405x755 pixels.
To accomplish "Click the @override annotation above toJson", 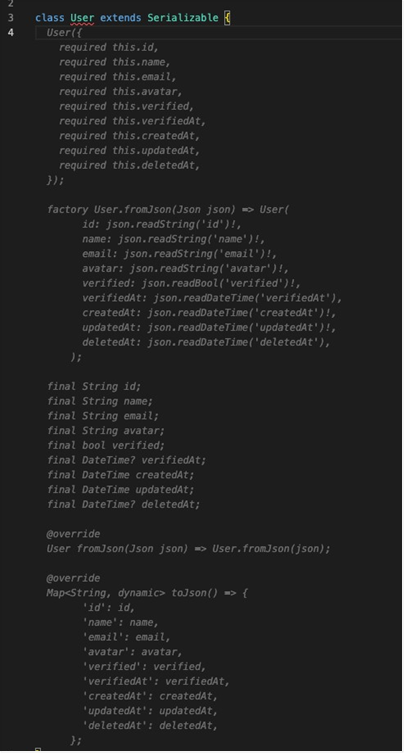I will [73, 578].
